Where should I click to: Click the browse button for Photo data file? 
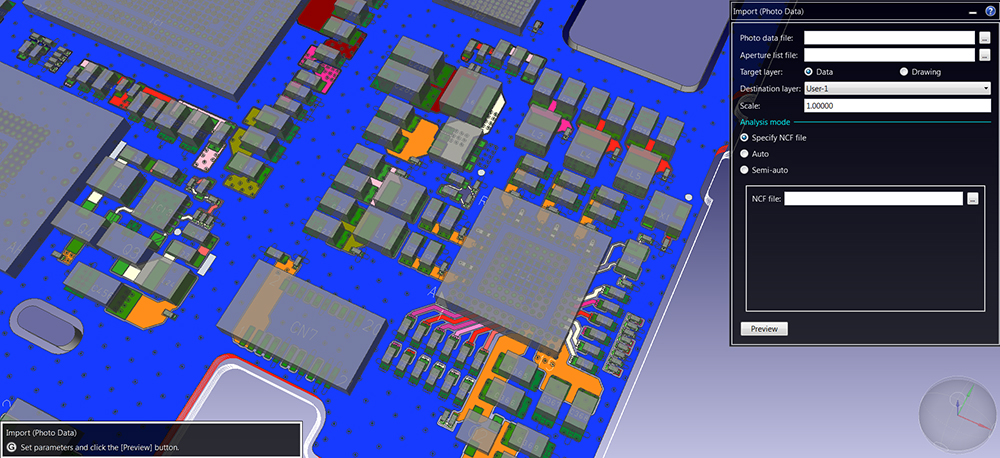(985, 38)
